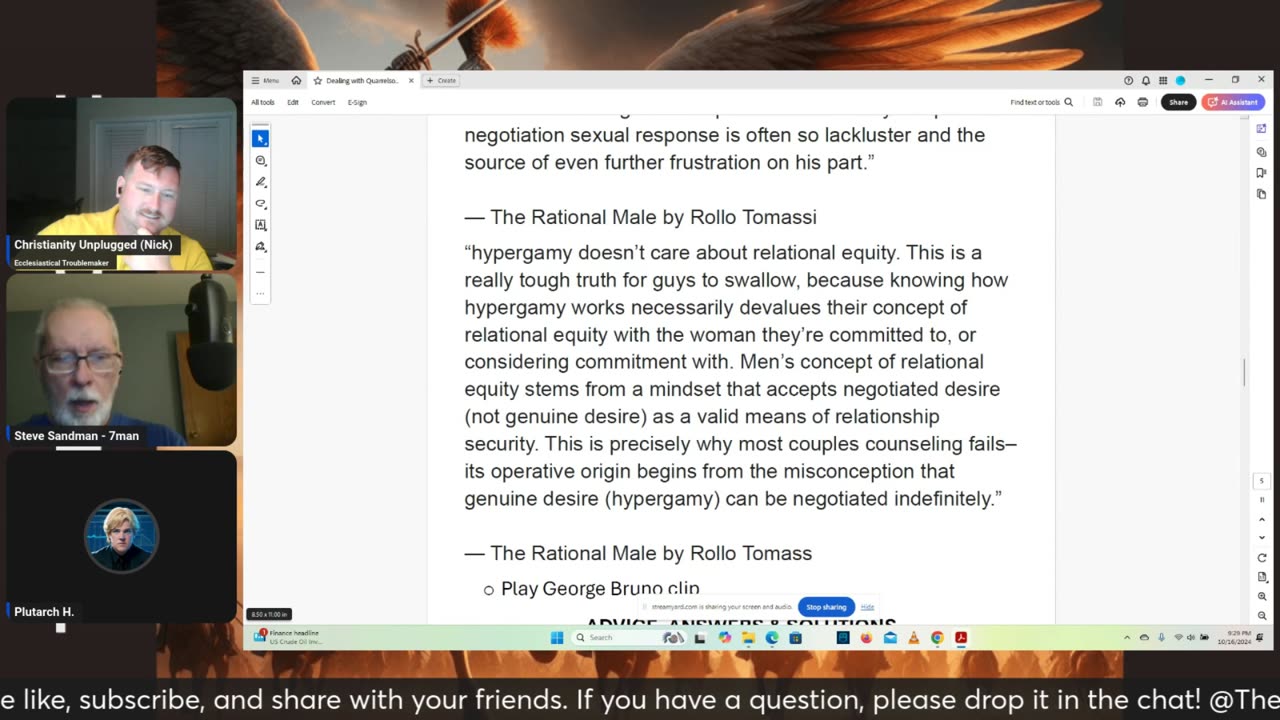The height and width of the screenshot is (720, 1280).
Task: Open the Acrobat Menu hamburger
Action: pos(265,80)
